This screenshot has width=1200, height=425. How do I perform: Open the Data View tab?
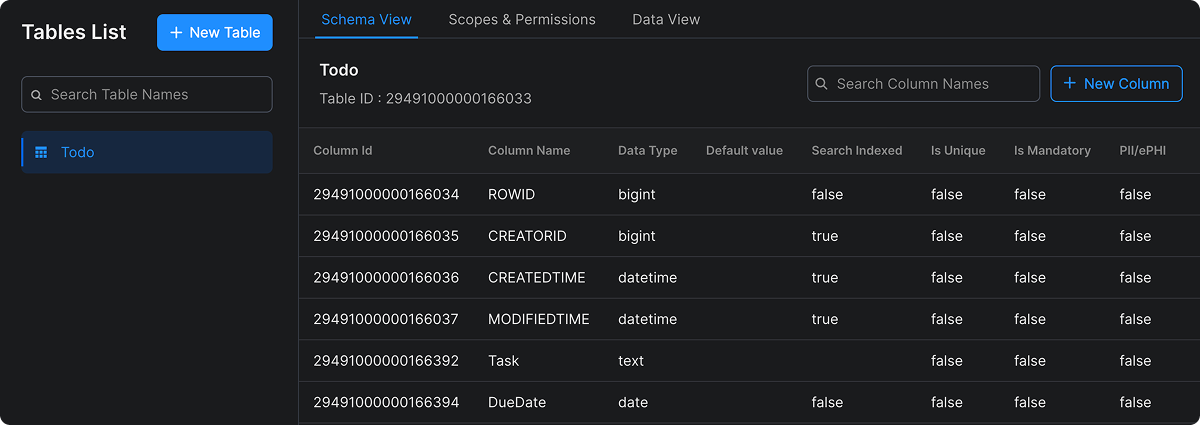click(666, 19)
